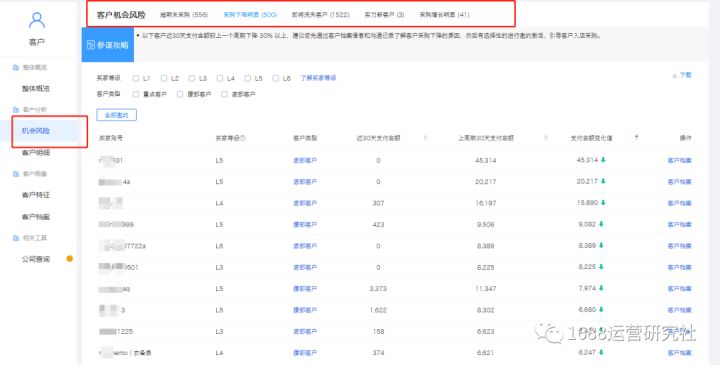Switch to the 超期未采购 (556) tab
Image resolution: width=720 pixels, height=365 pixels.
184,15
